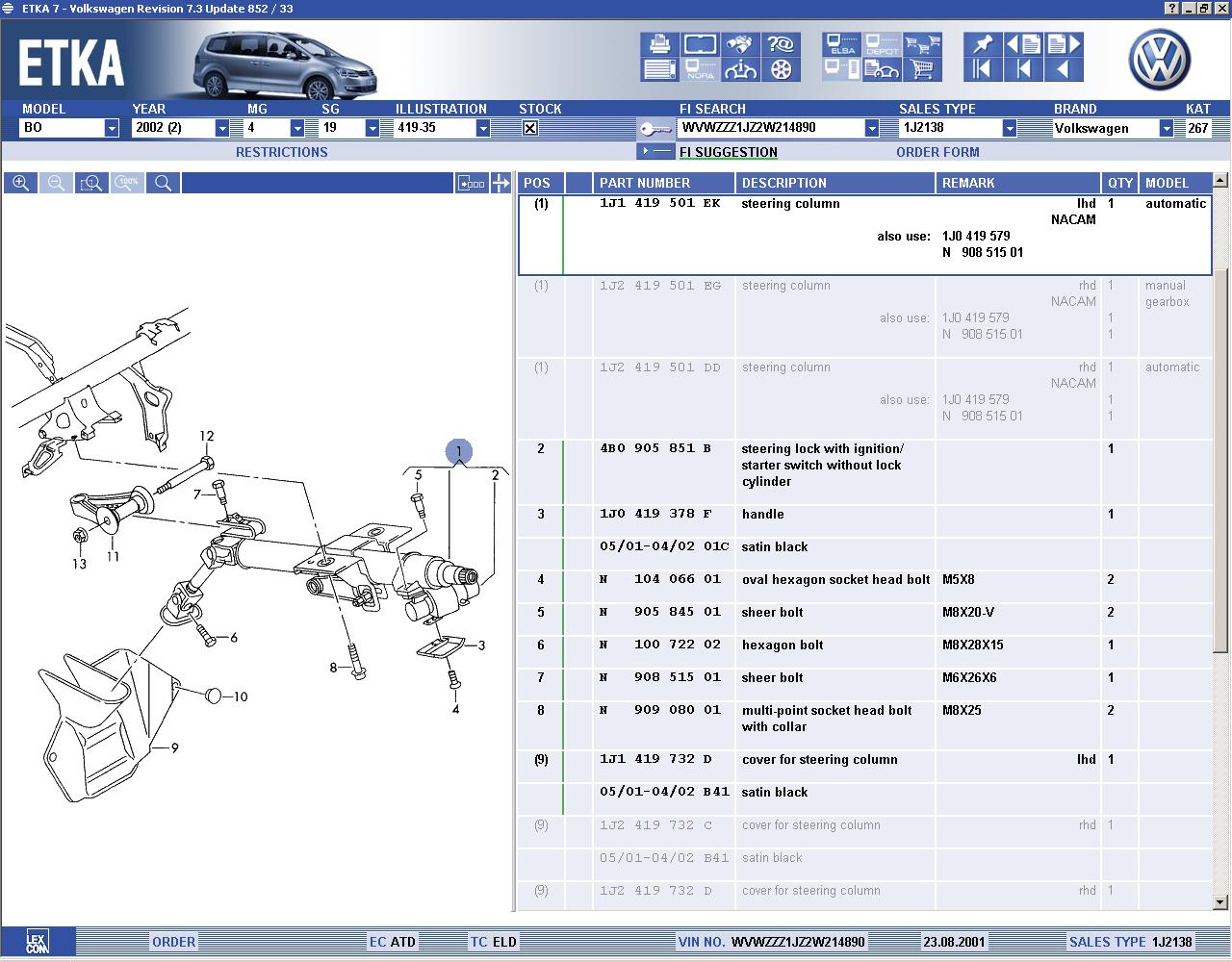Zoom in on the illustration
Viewport: 1232px width, 962px height.
click(20, 183)
